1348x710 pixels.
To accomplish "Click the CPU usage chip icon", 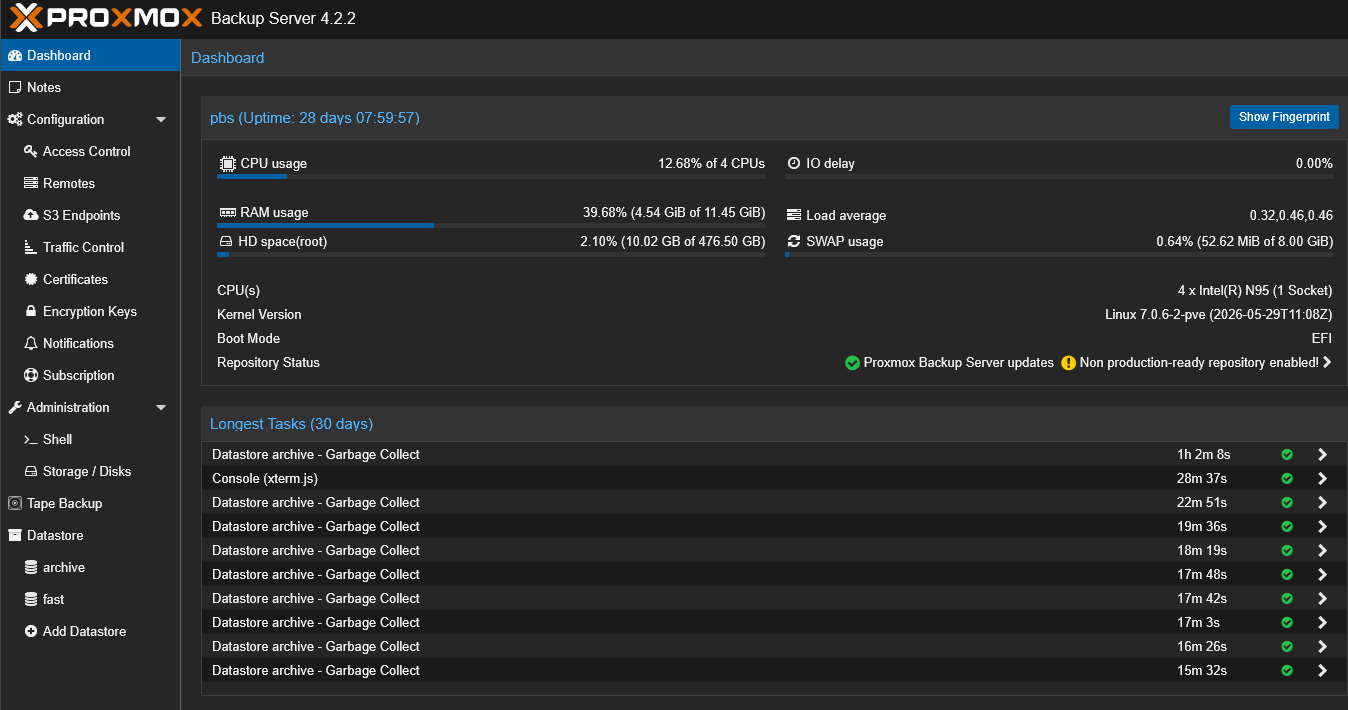I will coord(227,163).
